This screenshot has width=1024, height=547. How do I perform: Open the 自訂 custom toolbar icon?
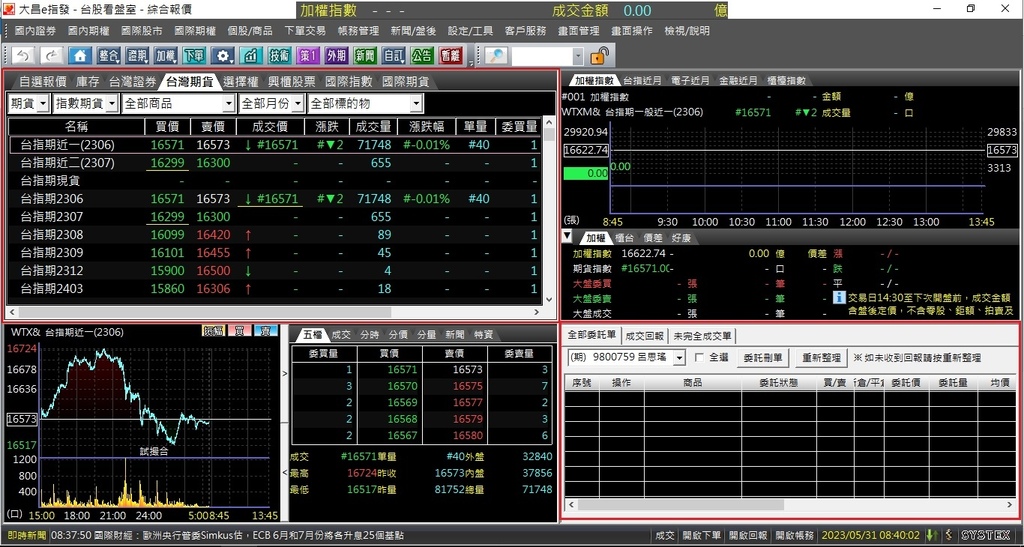(x=394, y=55)
